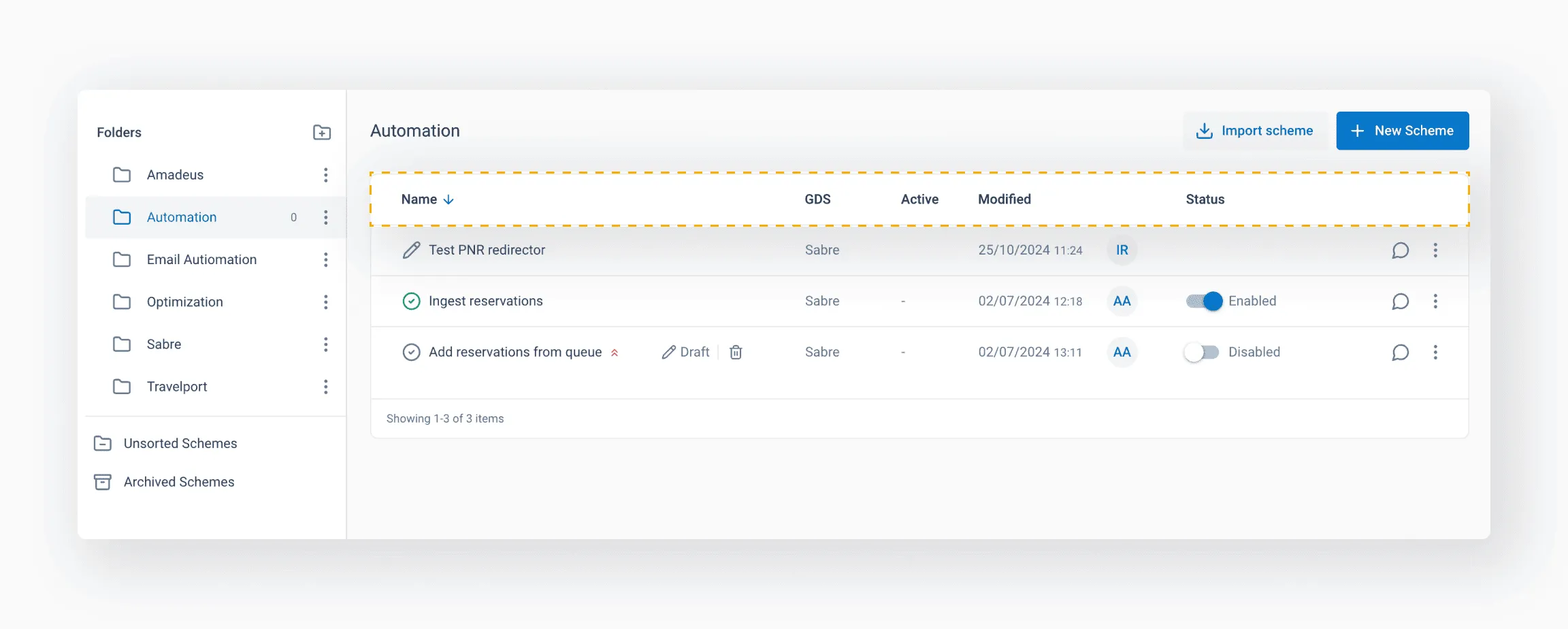Open more options for Test PNR redirector
This screenshot has height=629, width=1568.
point(1435,251)
